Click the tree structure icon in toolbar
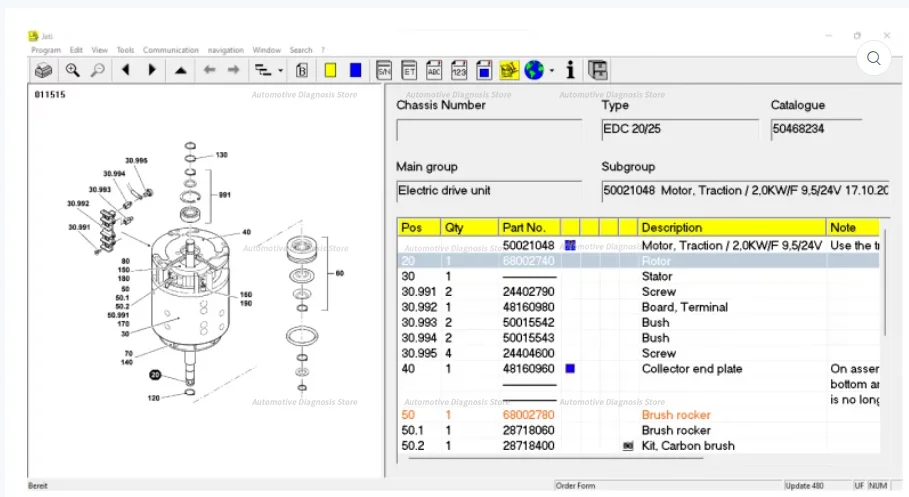Image resolution: width=909 pixels, height=497 pixels. coord(264,71)
